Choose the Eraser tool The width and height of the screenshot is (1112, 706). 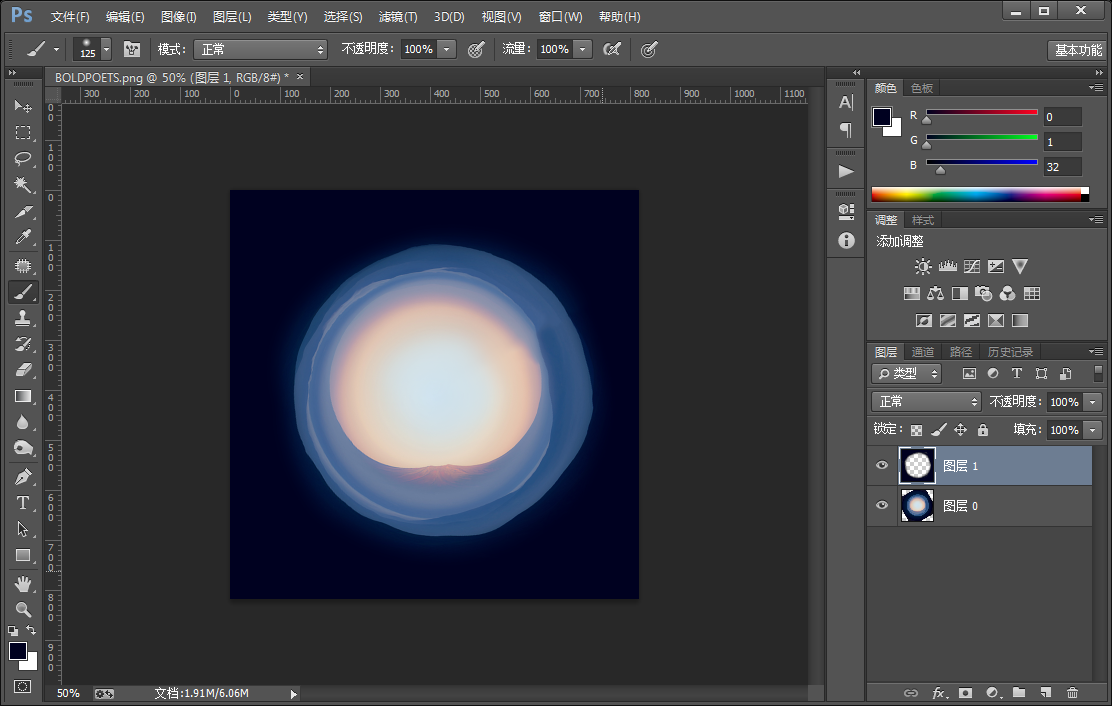pyautogui.click(x=23, y=369)
